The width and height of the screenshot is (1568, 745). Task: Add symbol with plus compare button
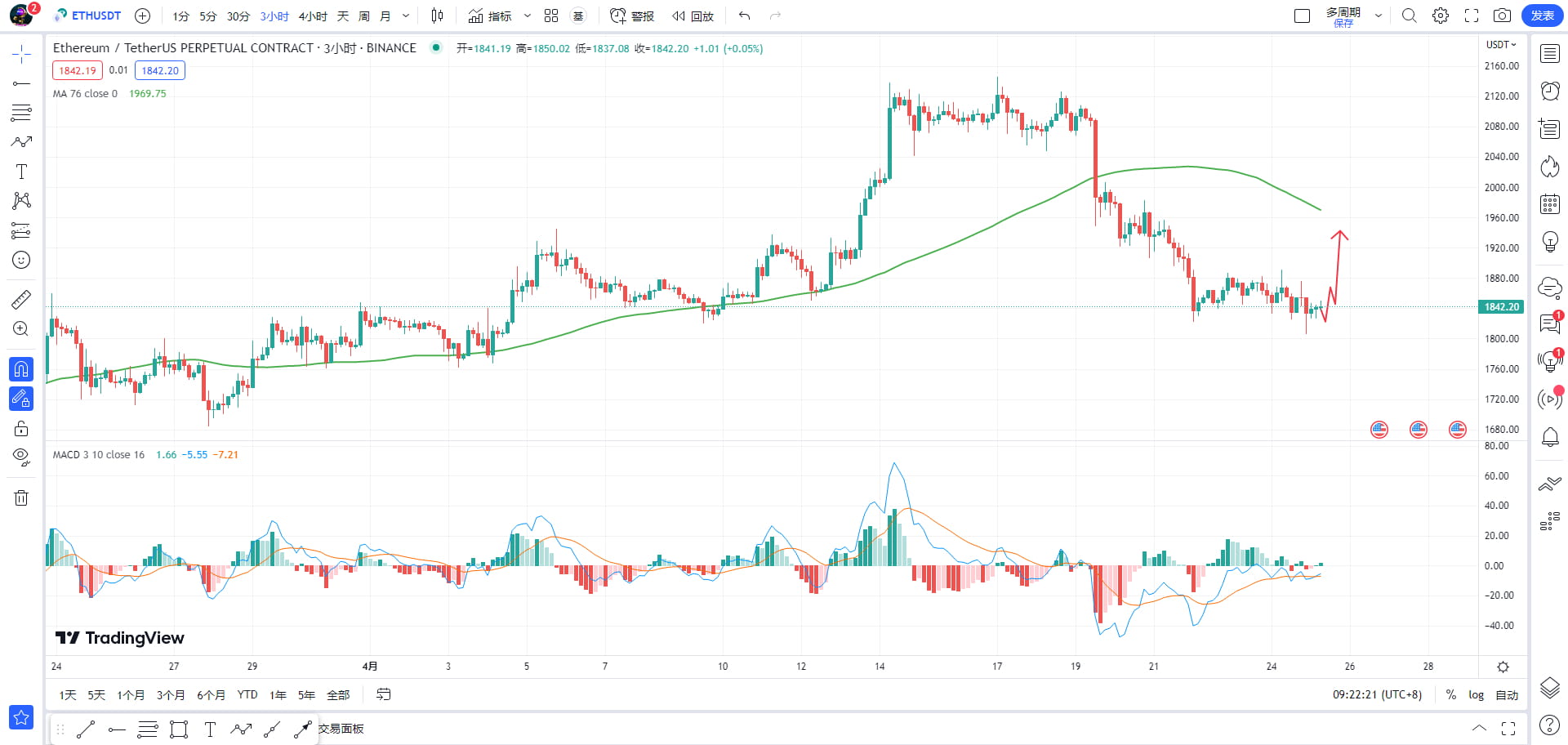[142, 16]
